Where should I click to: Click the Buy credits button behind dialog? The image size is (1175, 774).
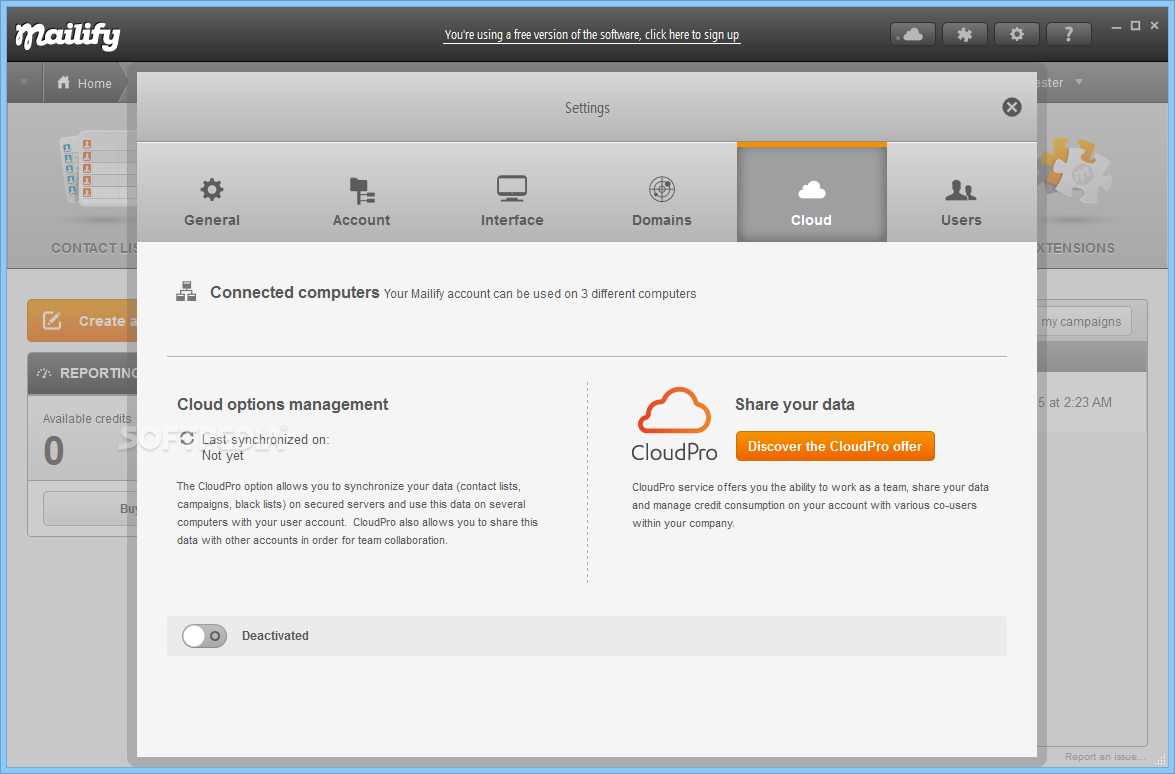click(90, 509)
